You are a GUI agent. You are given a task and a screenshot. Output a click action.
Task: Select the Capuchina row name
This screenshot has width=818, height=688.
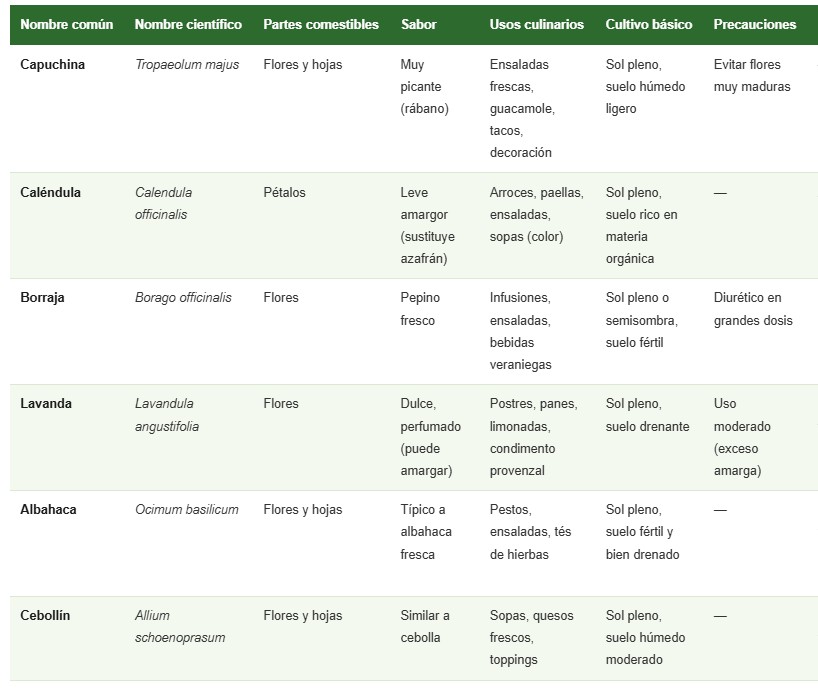pyautogui.click(x=53, y=64)
